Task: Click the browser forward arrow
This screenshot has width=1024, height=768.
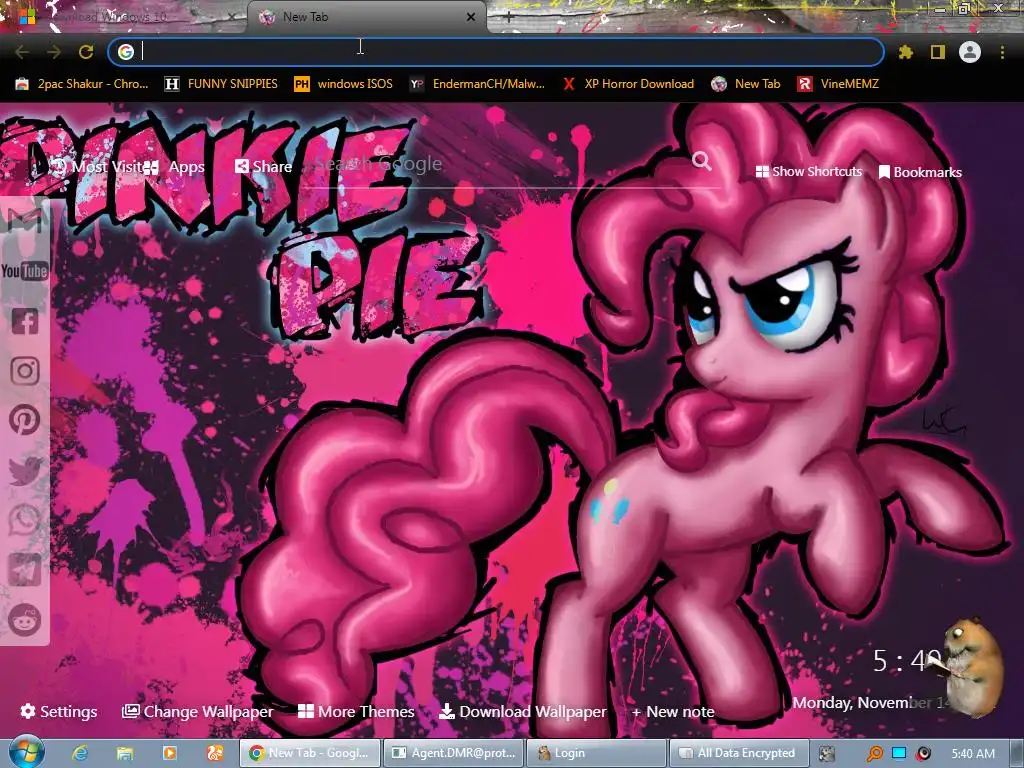Action: [x=54, y=52]
